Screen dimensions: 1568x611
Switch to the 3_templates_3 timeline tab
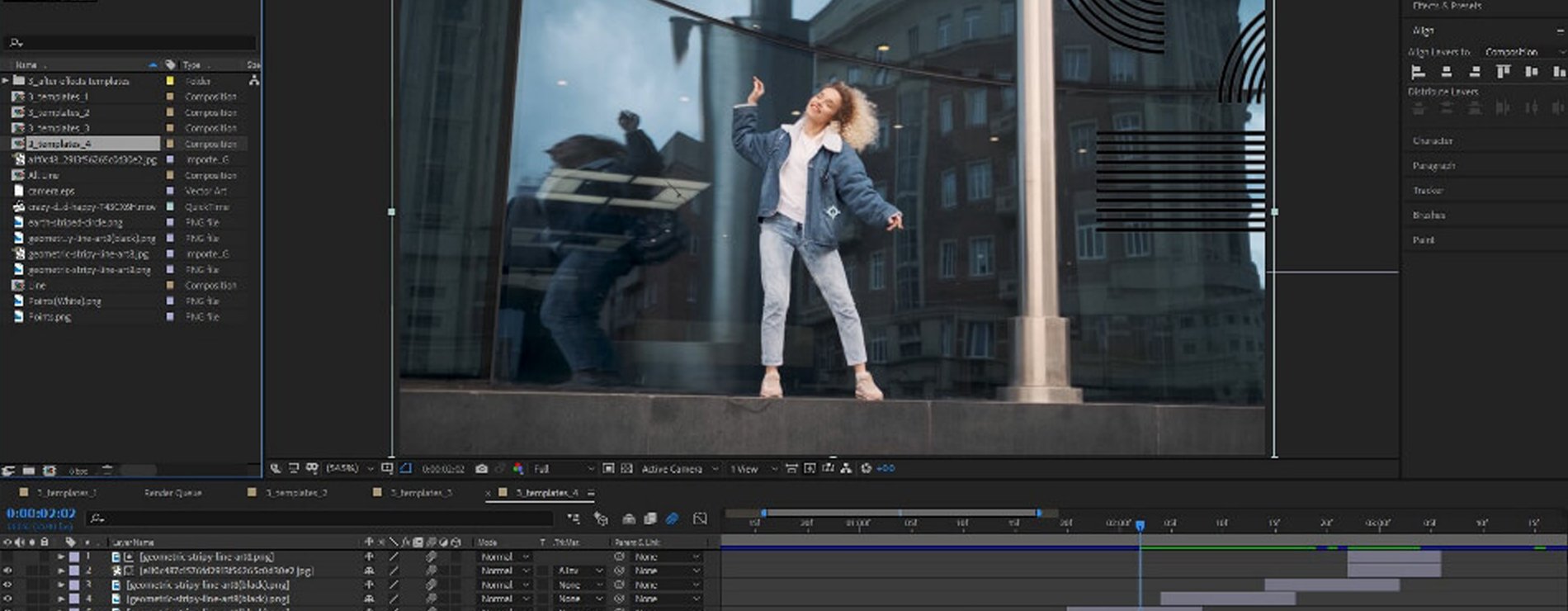421,493
